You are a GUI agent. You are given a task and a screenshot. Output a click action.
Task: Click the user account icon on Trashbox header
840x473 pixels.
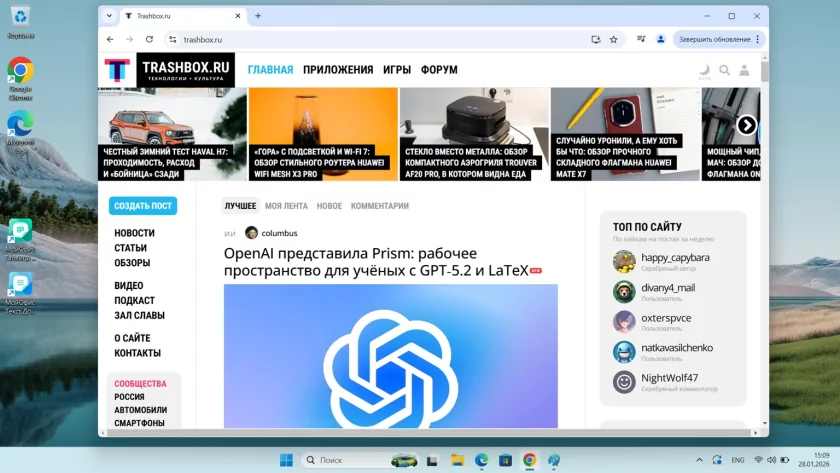pyautogui.click(x=744, y=70)
